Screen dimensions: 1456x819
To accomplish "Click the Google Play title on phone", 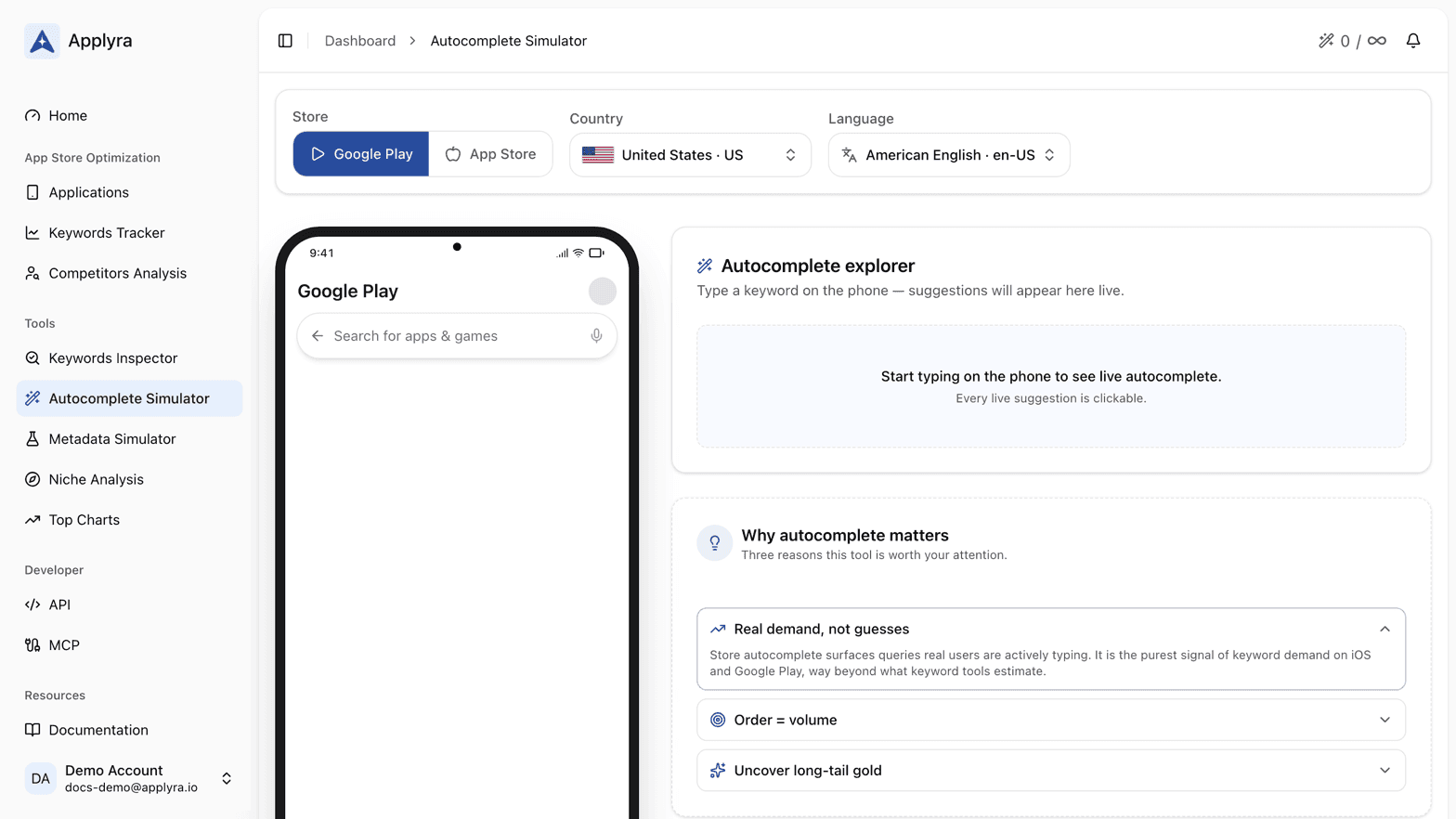I will click(347, 292).
